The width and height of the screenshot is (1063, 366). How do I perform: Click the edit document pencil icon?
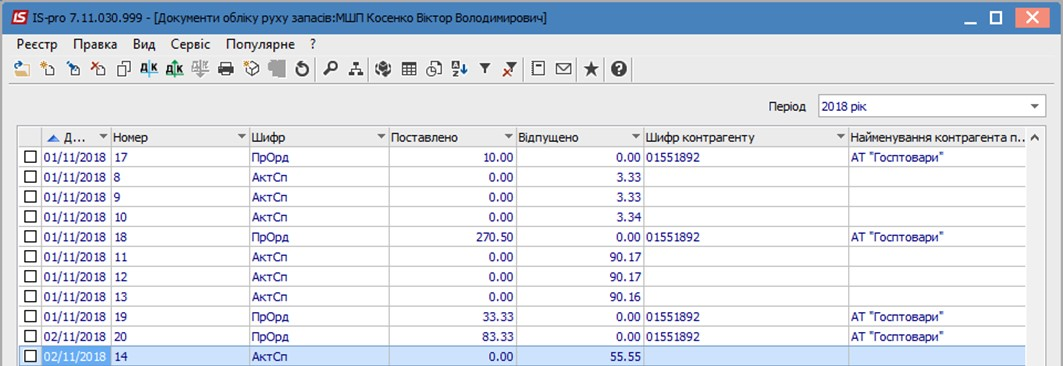(73, 68)
